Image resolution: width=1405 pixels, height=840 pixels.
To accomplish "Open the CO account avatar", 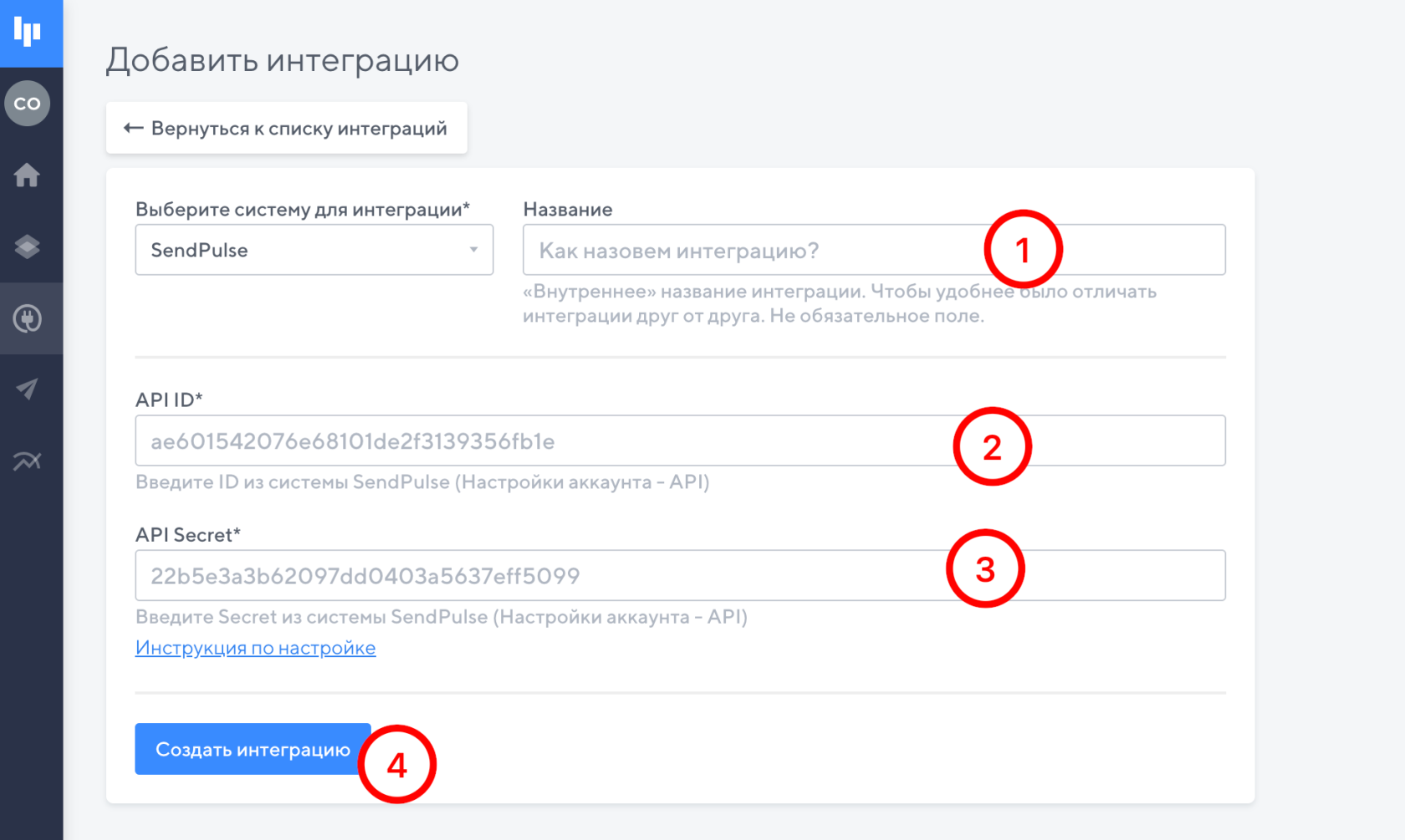I will pos(28,104).
